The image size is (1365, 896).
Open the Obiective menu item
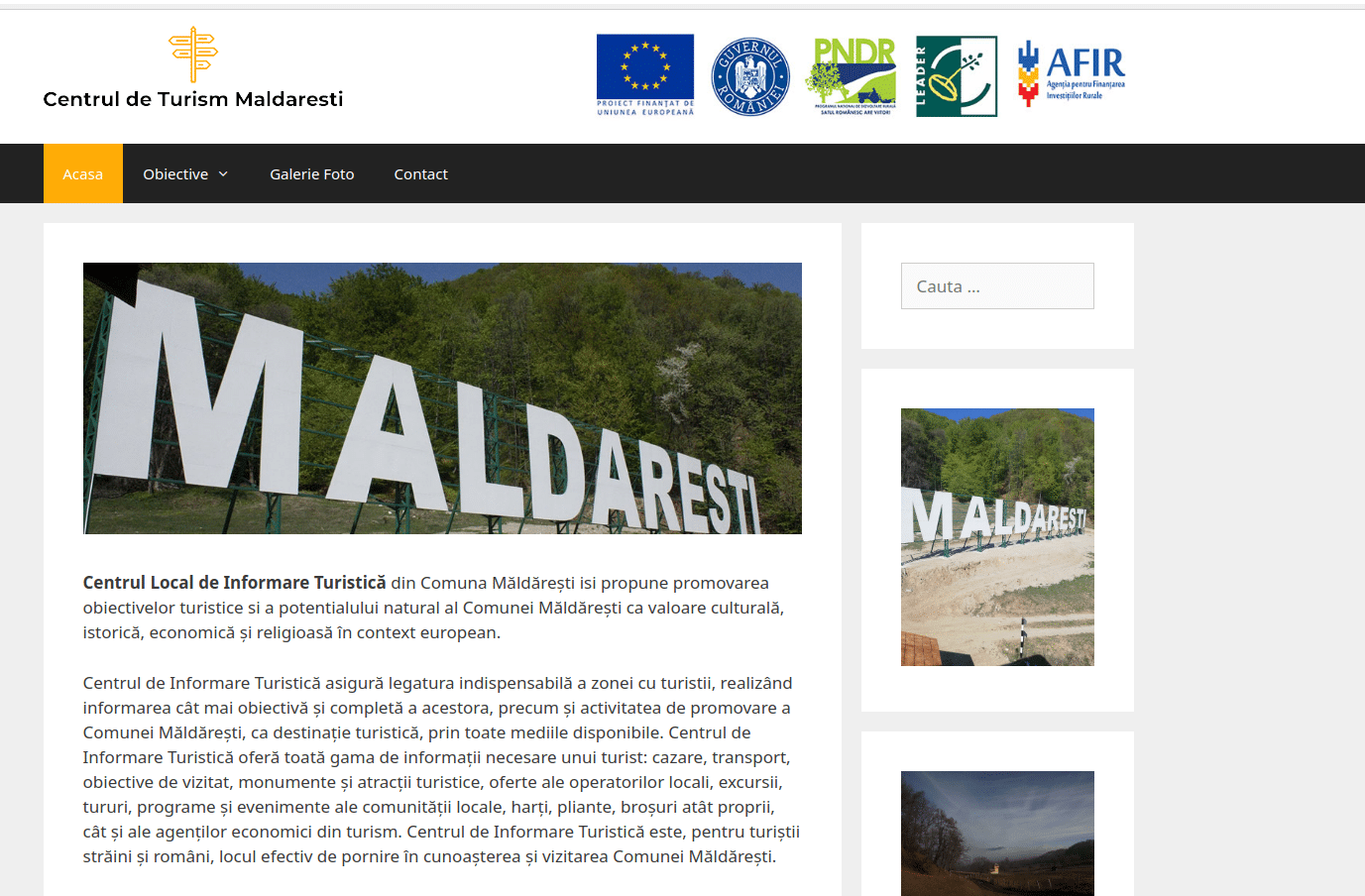175,174
